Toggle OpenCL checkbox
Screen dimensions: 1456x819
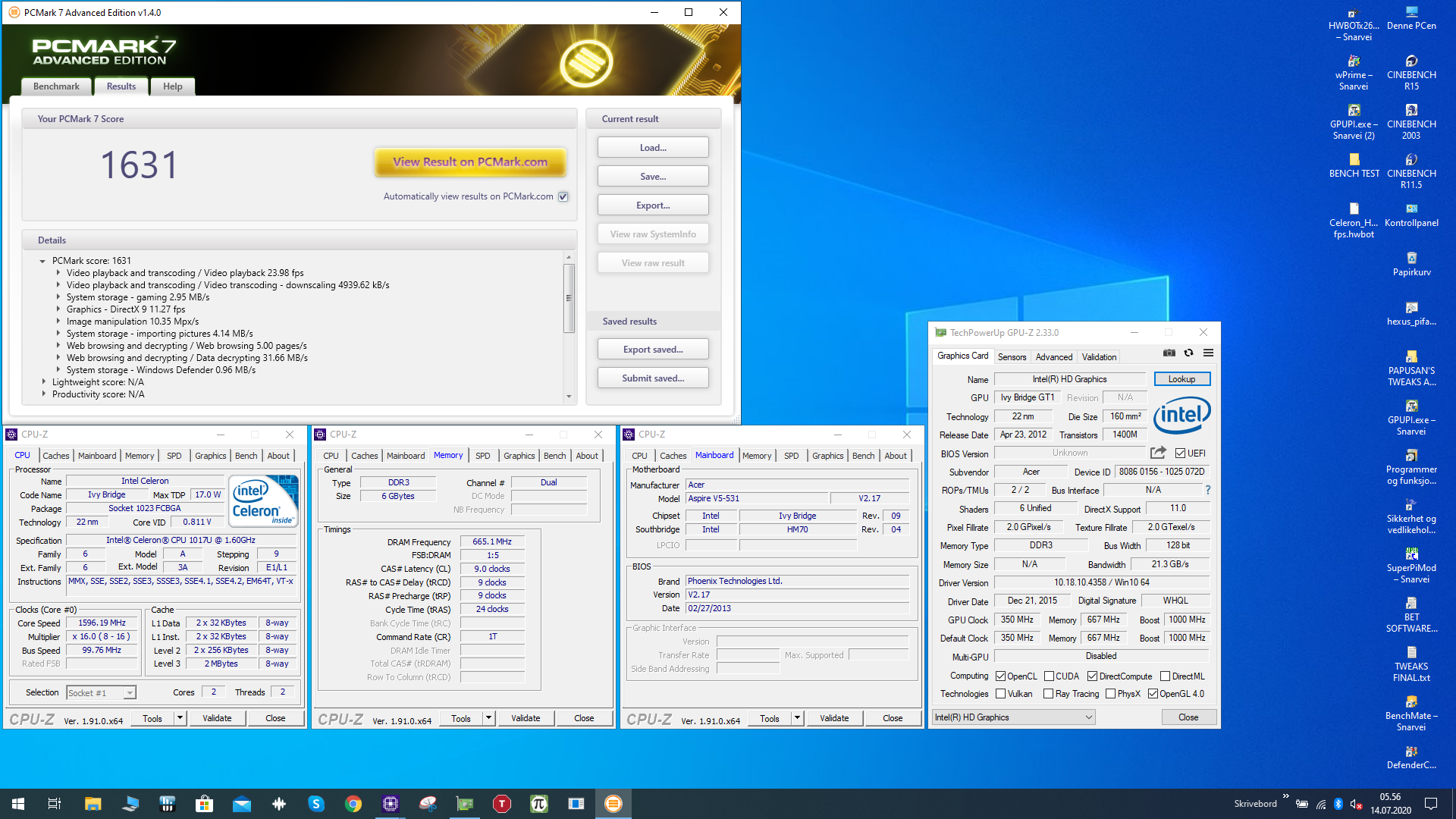coord(1000,676)
